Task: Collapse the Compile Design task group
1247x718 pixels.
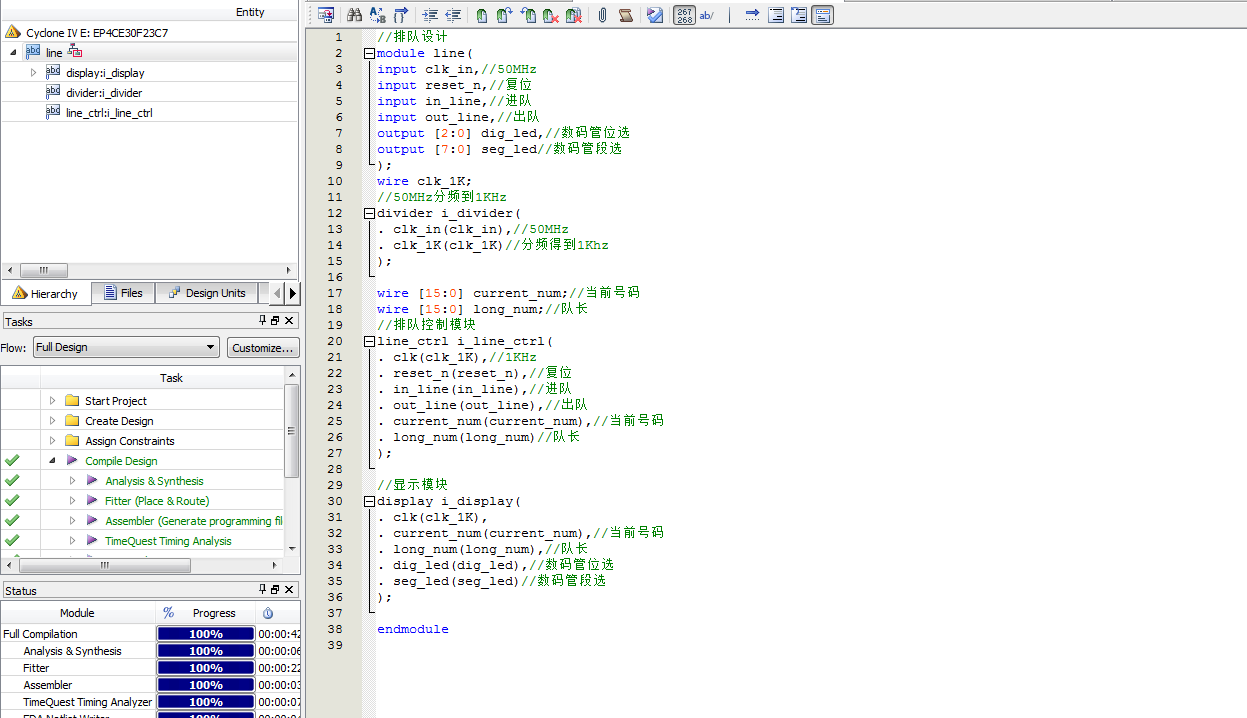Action: (53, 461)
